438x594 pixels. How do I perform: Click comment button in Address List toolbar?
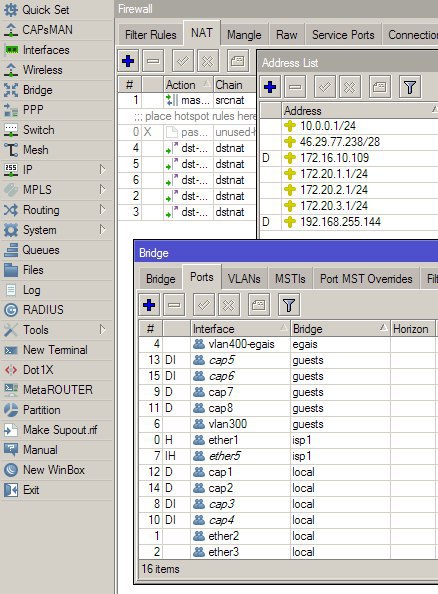click(x=380, y=87)
